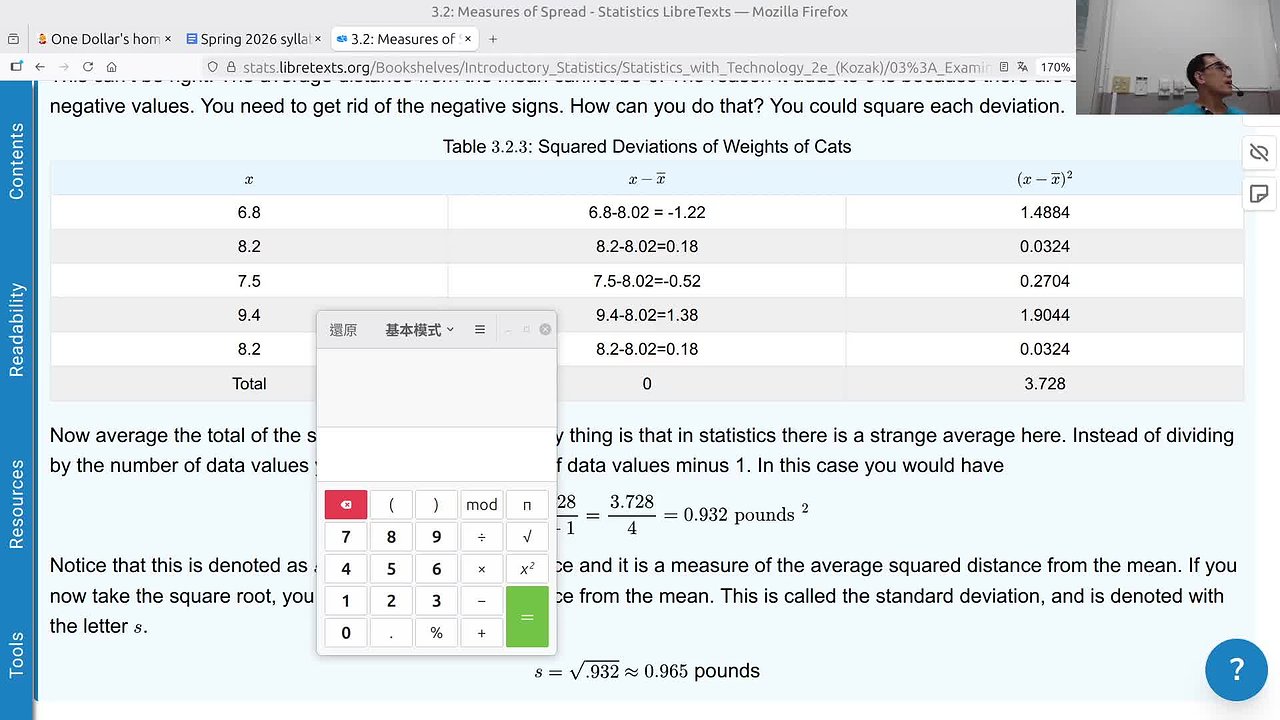This screenshot has height=720, width=1280.
Task: Click digit 6 on calculator
Action: [x=436, y=569]
